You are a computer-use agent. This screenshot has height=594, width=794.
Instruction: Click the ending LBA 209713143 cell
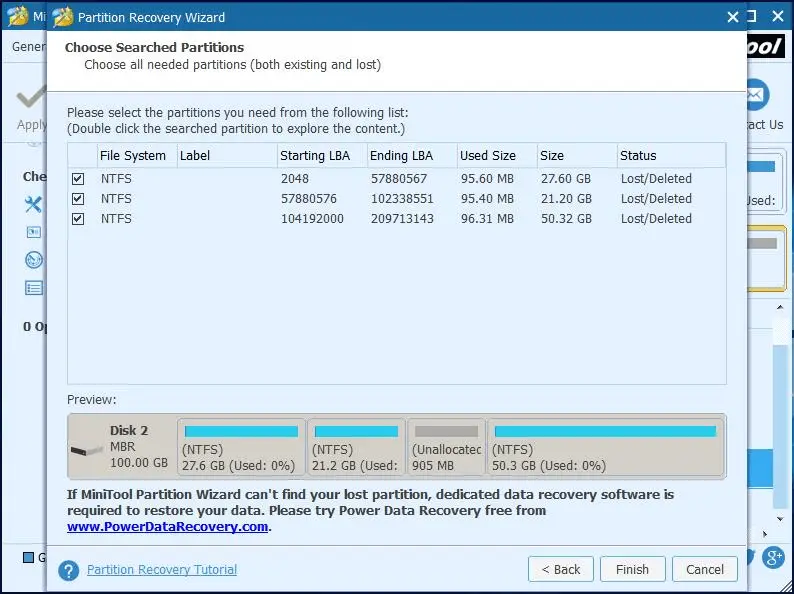[x=402, y=219]
